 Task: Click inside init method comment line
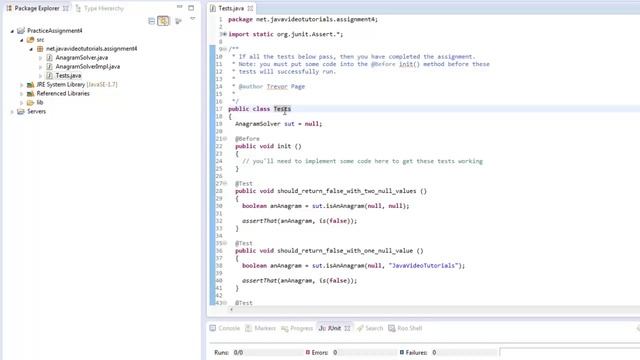[x=362, y=161]
